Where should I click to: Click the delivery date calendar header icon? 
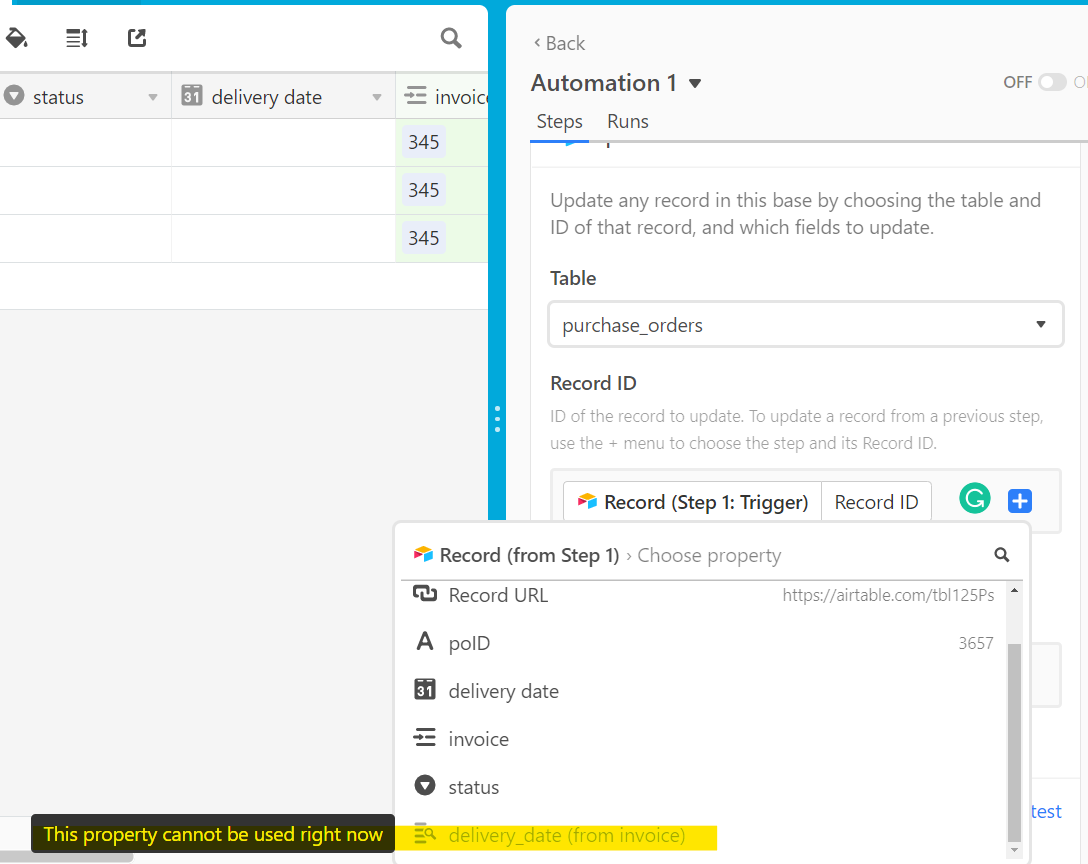point(192,95)
